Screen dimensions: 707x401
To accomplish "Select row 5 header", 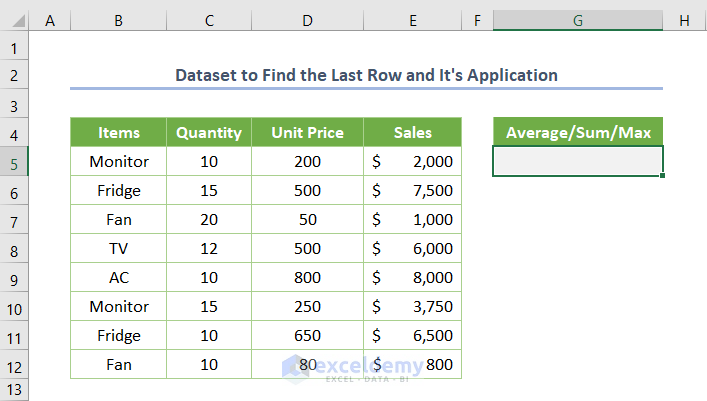I will click(x=15, y=162).
